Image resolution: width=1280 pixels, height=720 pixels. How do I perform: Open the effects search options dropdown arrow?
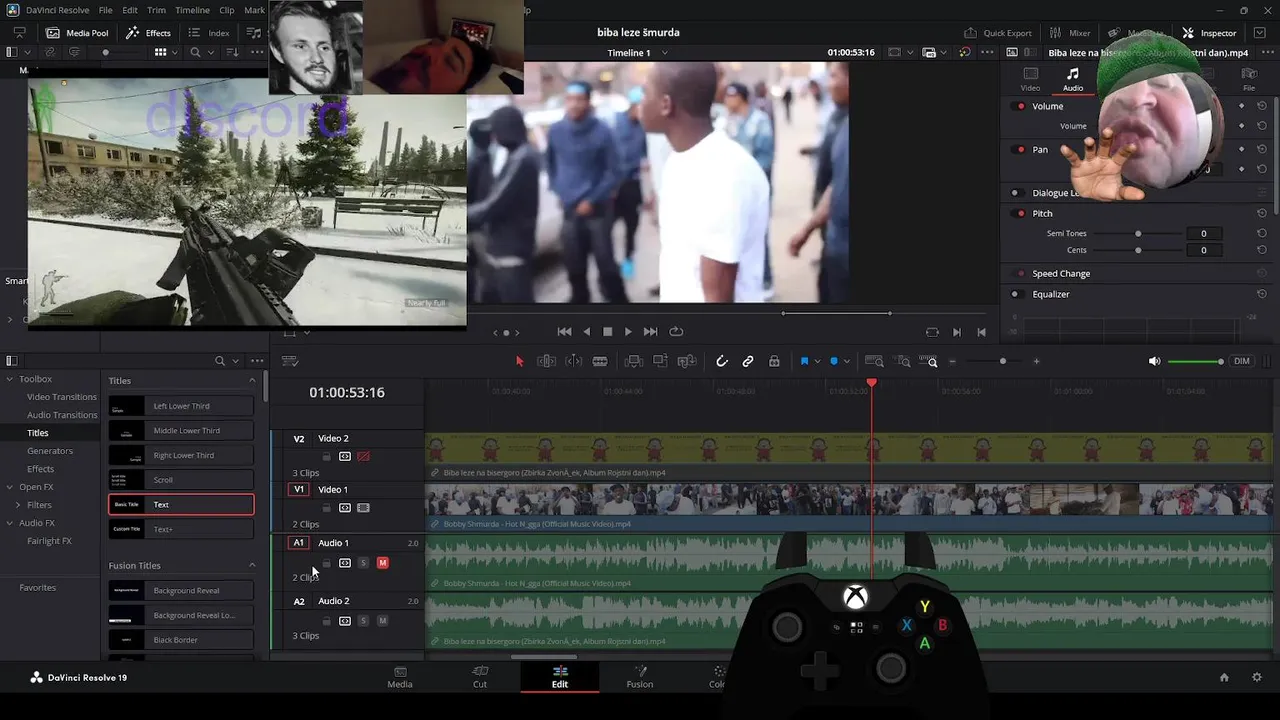[236, 361]
